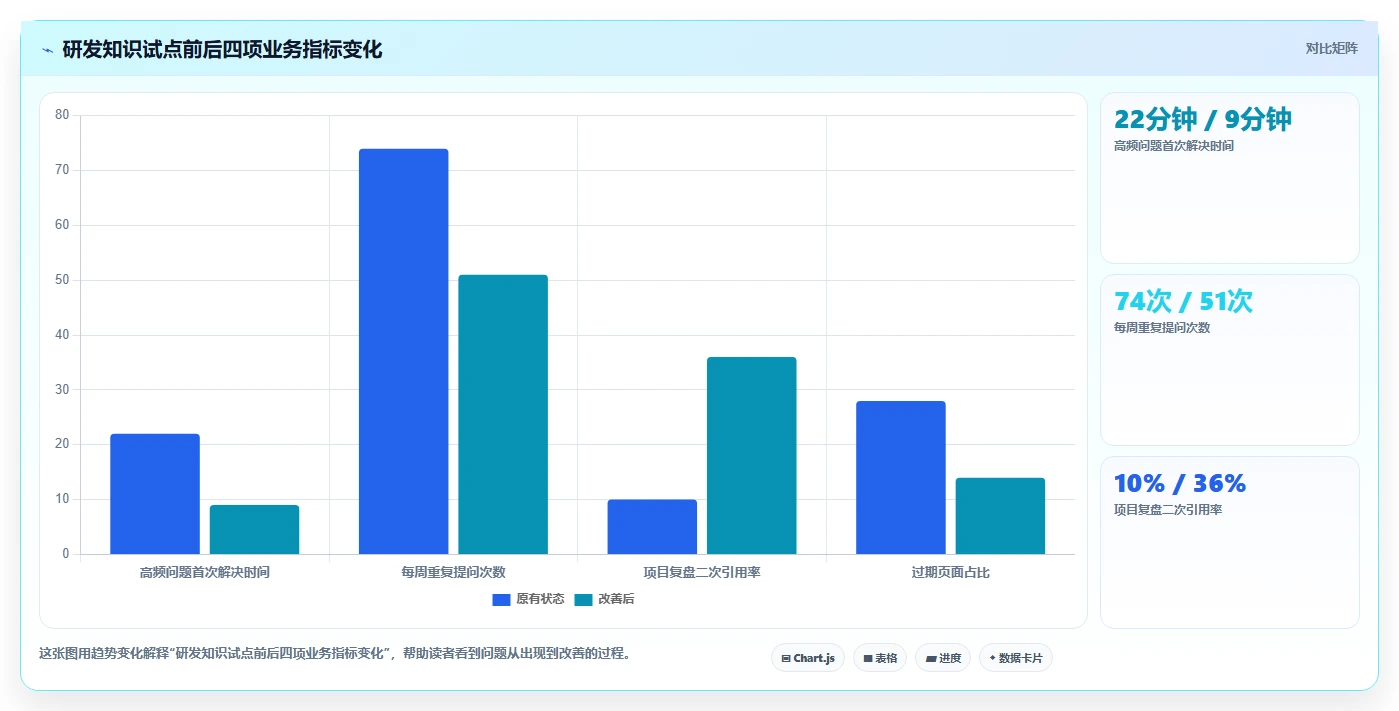1399x711 pixels.
Task: Click the 高频问题首次解决时间 axis label
Action: 205,573
